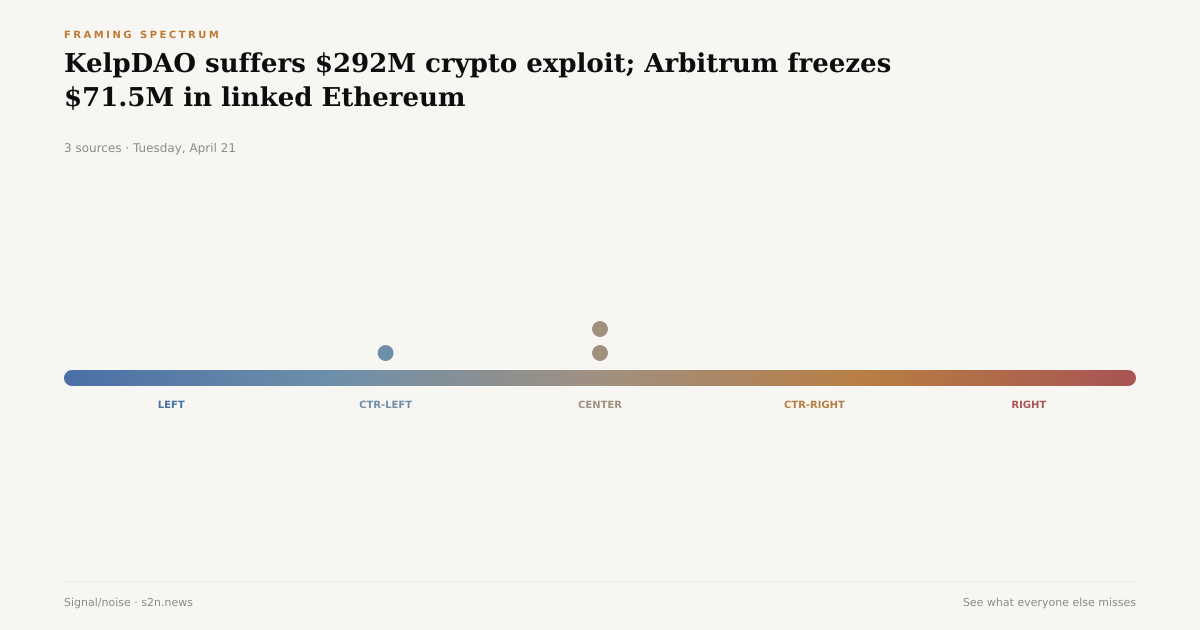This screenshot has height=630, width=1200.
Task: Click the FRAMING SPECTRUM heading label
Action: [x=142, y=35]
